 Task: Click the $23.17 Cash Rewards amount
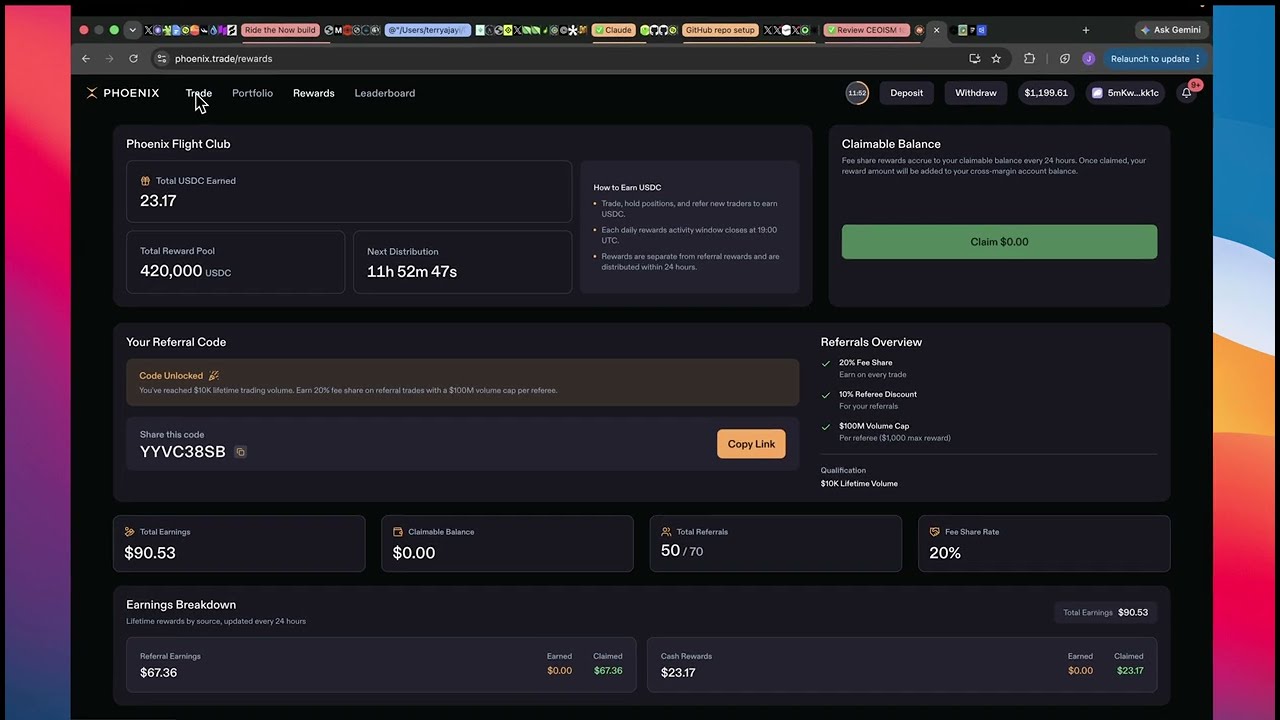coord(678,673)
